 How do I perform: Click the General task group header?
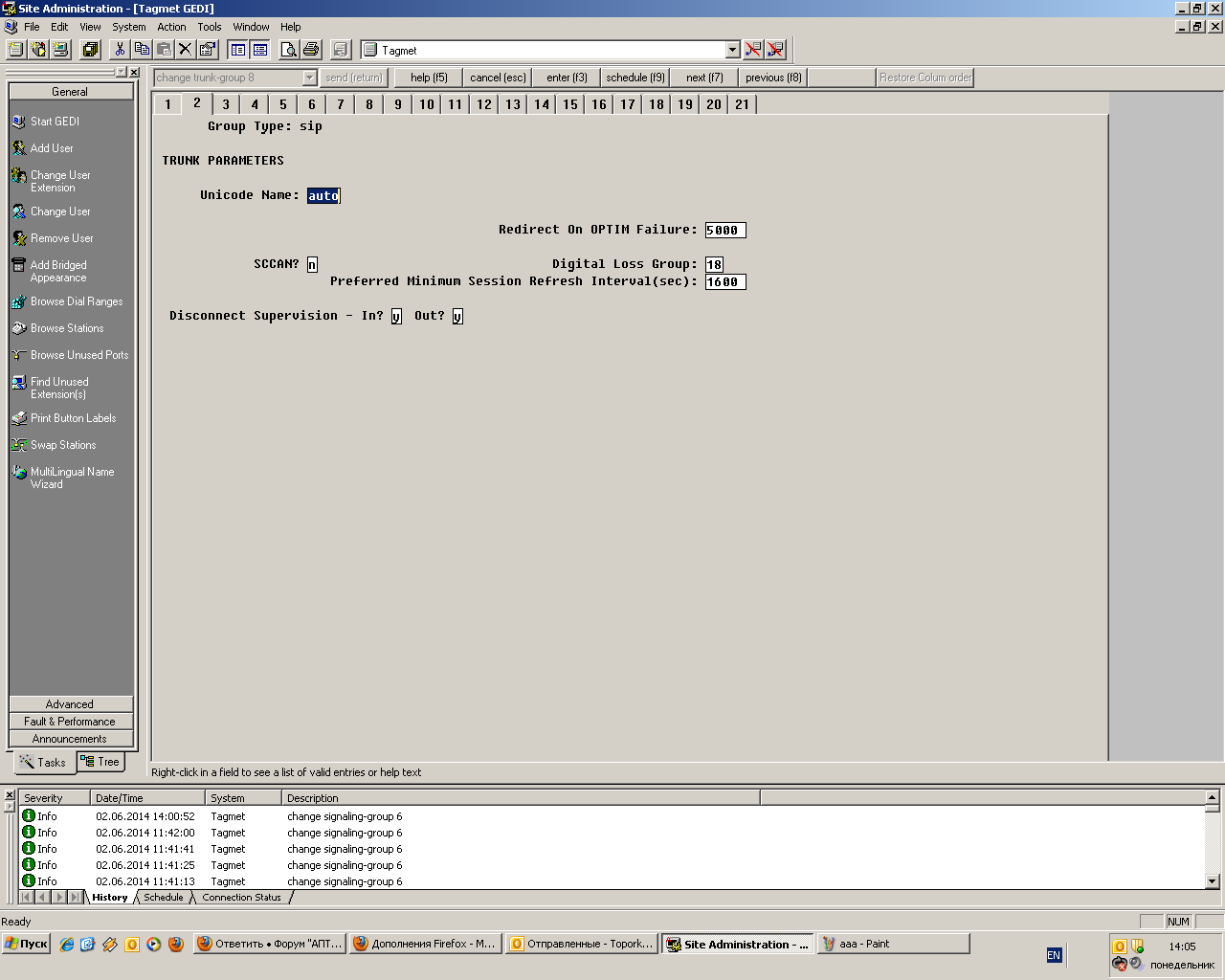(x=71, y=92)
